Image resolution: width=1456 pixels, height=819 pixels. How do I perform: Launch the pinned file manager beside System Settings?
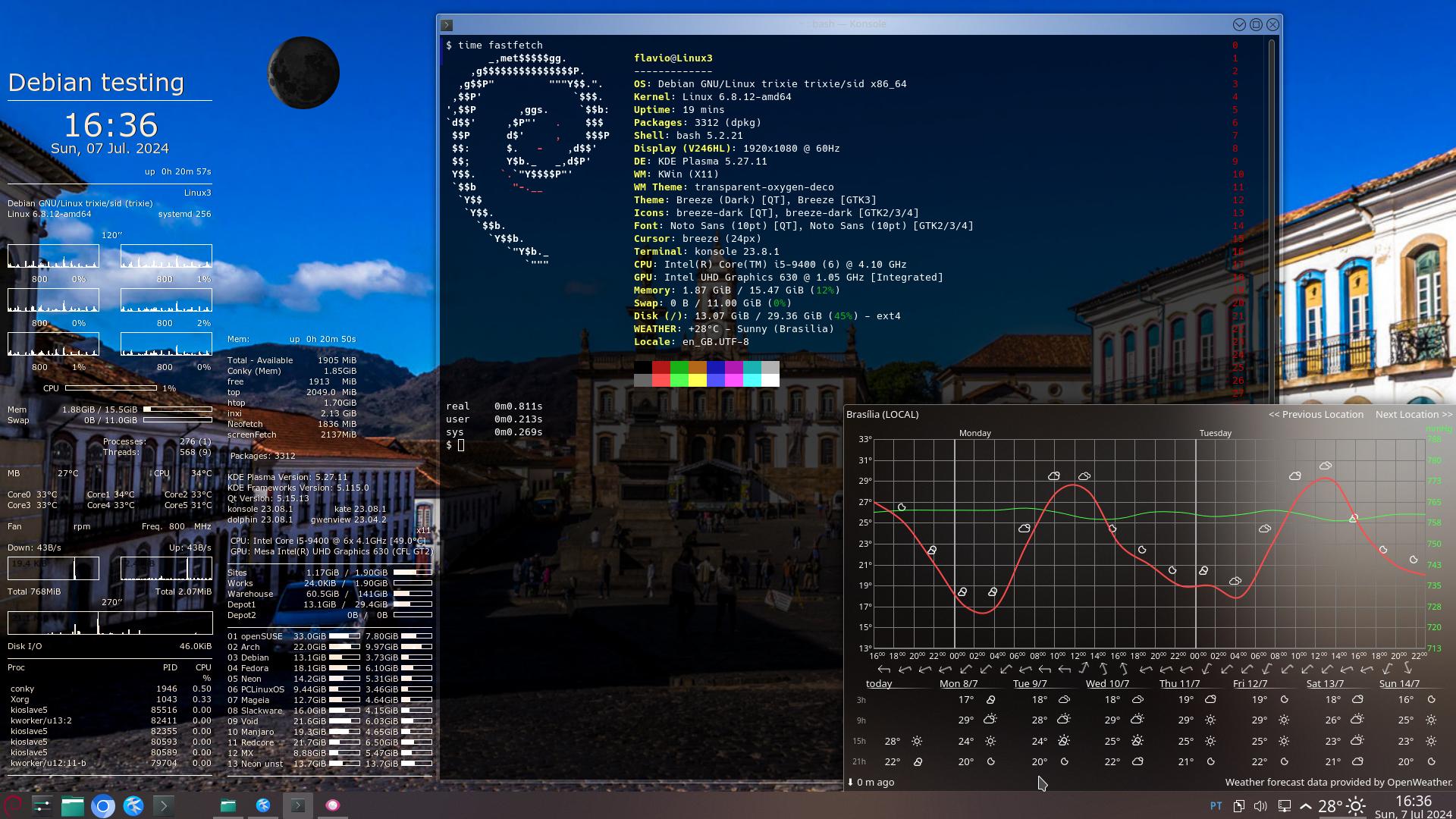click(x=73, y=805)
